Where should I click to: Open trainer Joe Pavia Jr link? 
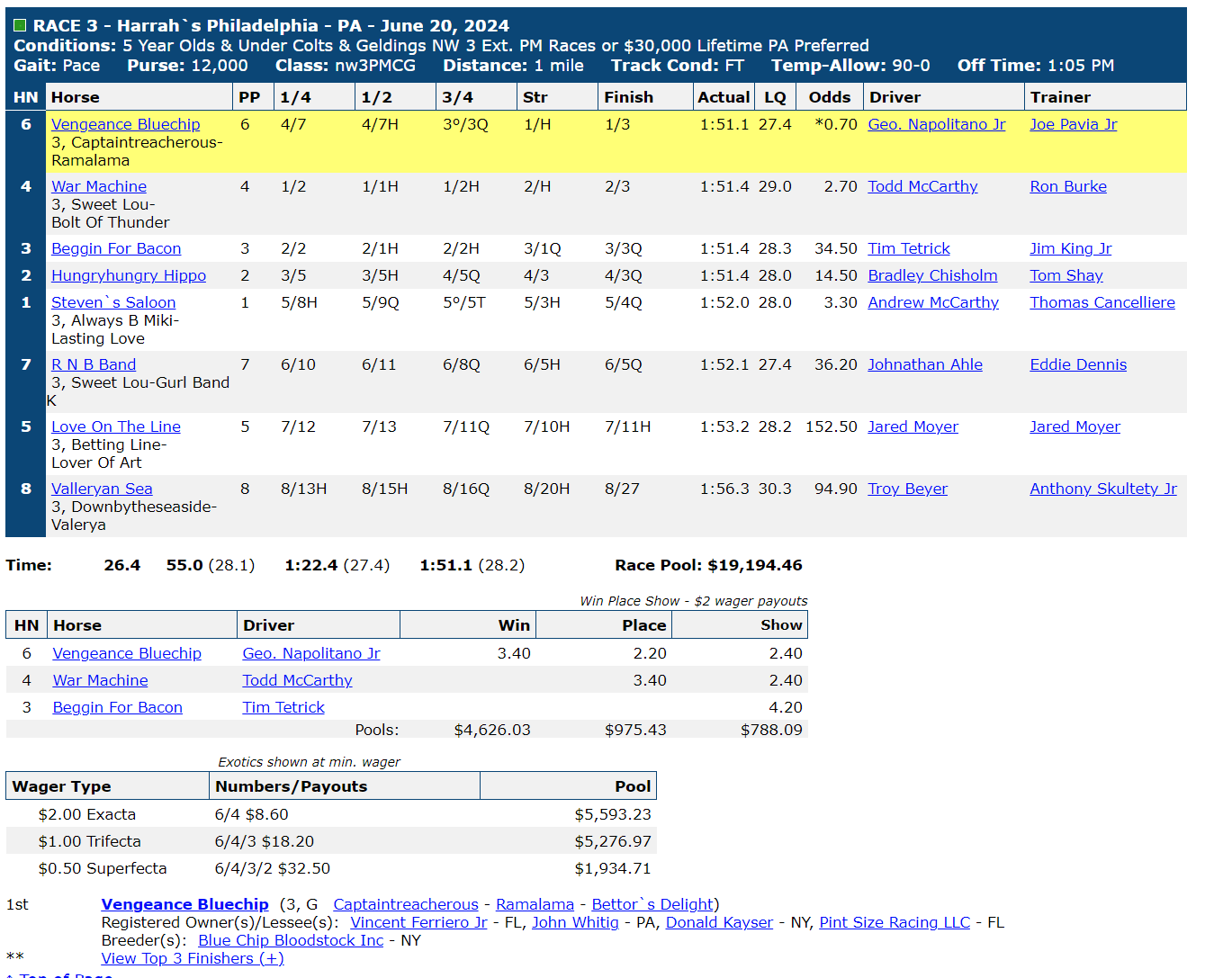[1073, 124]
